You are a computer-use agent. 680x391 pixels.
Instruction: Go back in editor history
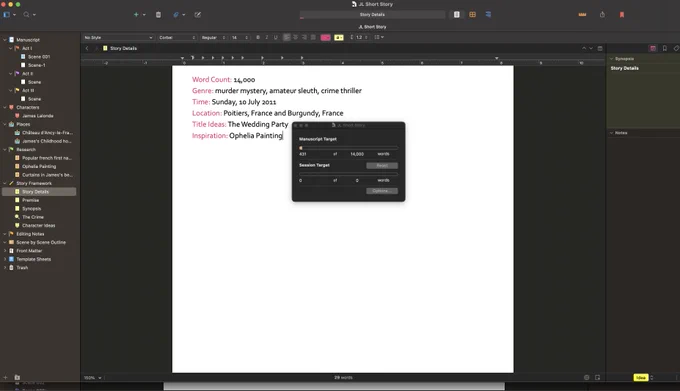[x=87, y=49]
